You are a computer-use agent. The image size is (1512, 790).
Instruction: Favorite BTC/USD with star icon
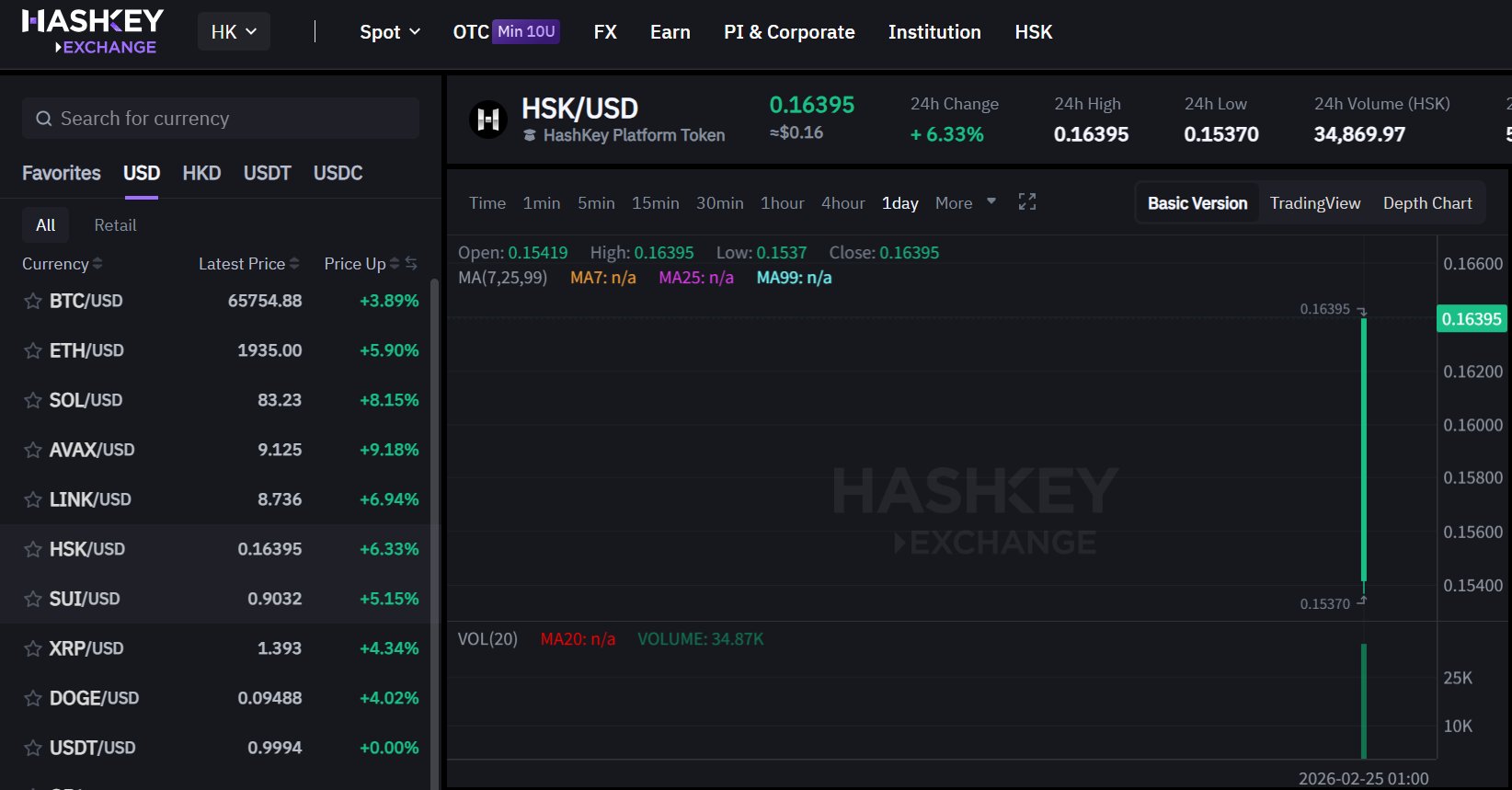(x=33, y=301)
